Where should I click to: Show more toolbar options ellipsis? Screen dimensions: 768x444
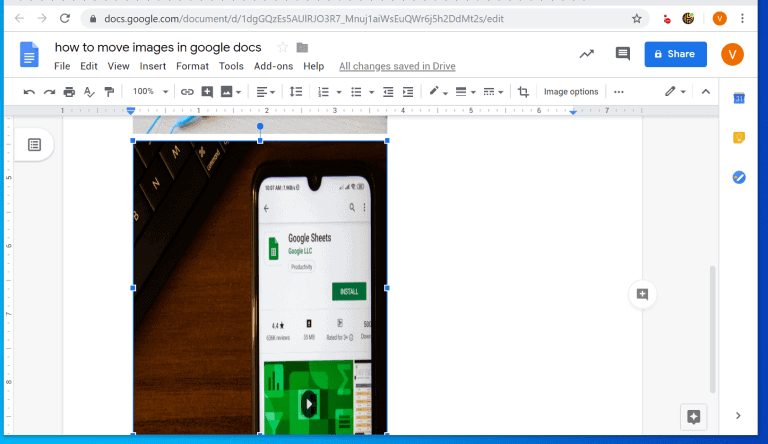click(619, 92)
